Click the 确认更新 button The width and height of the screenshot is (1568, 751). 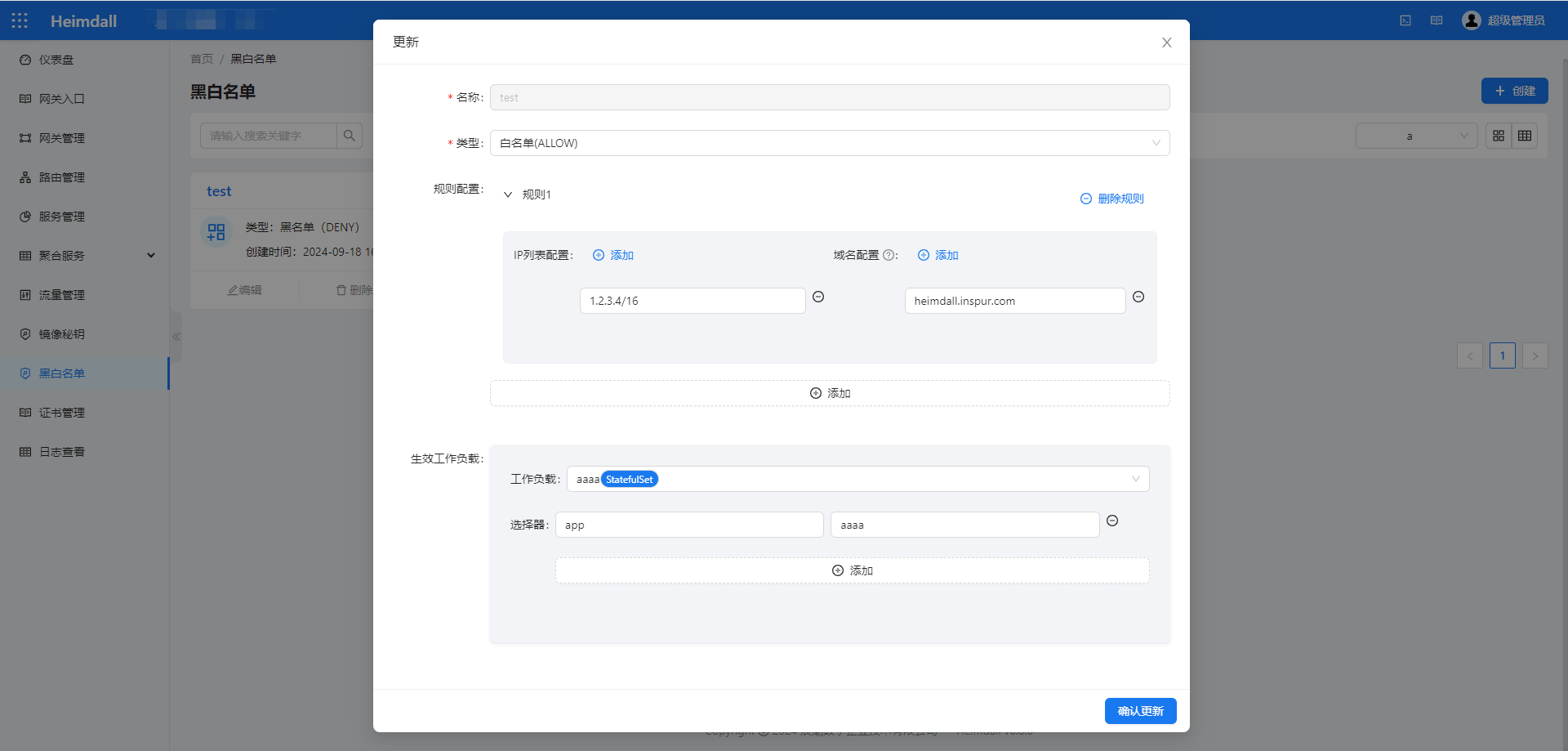pos(1140,711)
